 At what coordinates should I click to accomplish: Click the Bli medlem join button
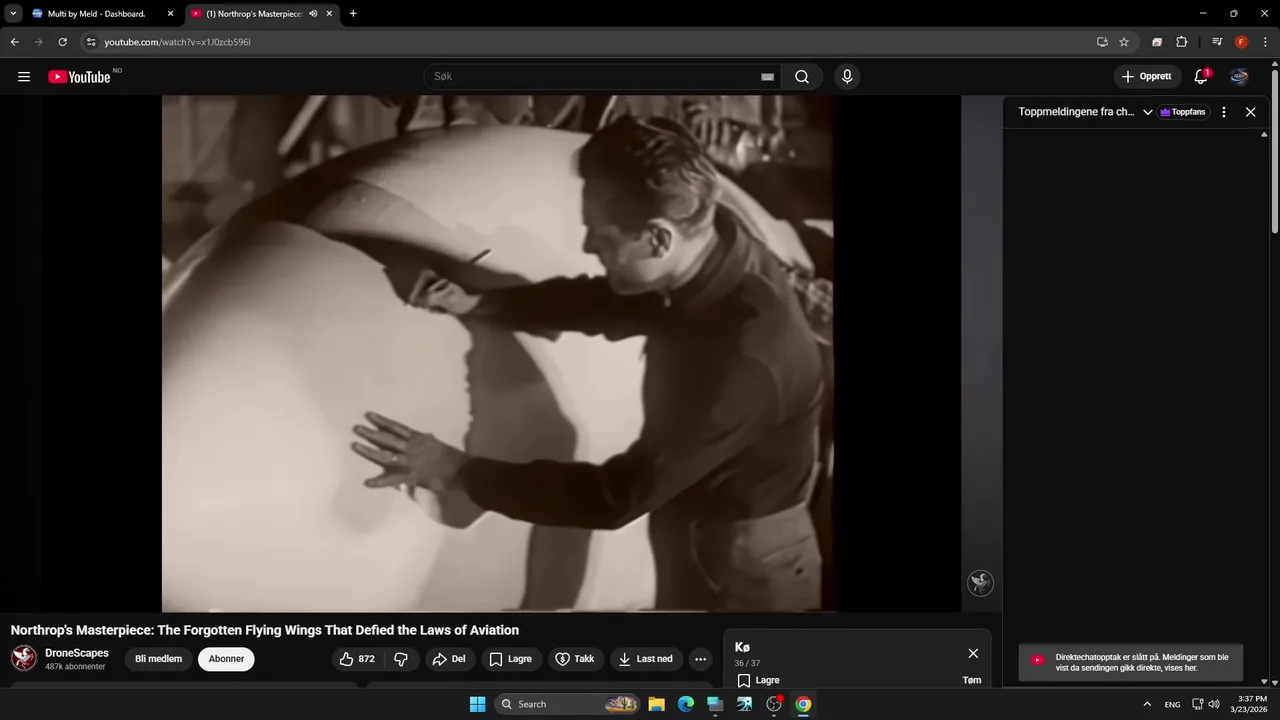pos(159,659)
